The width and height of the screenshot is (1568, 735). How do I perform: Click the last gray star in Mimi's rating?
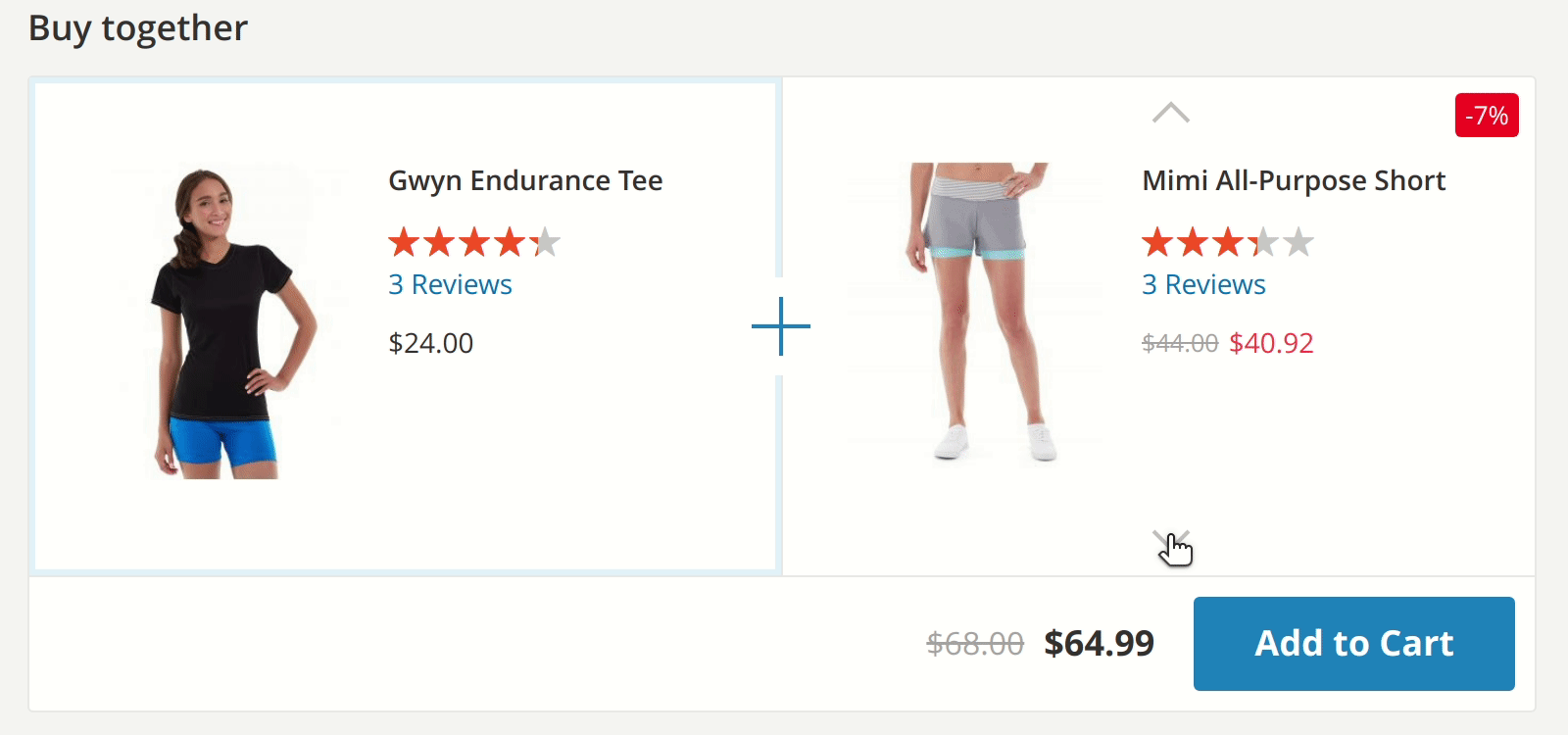1297,241
